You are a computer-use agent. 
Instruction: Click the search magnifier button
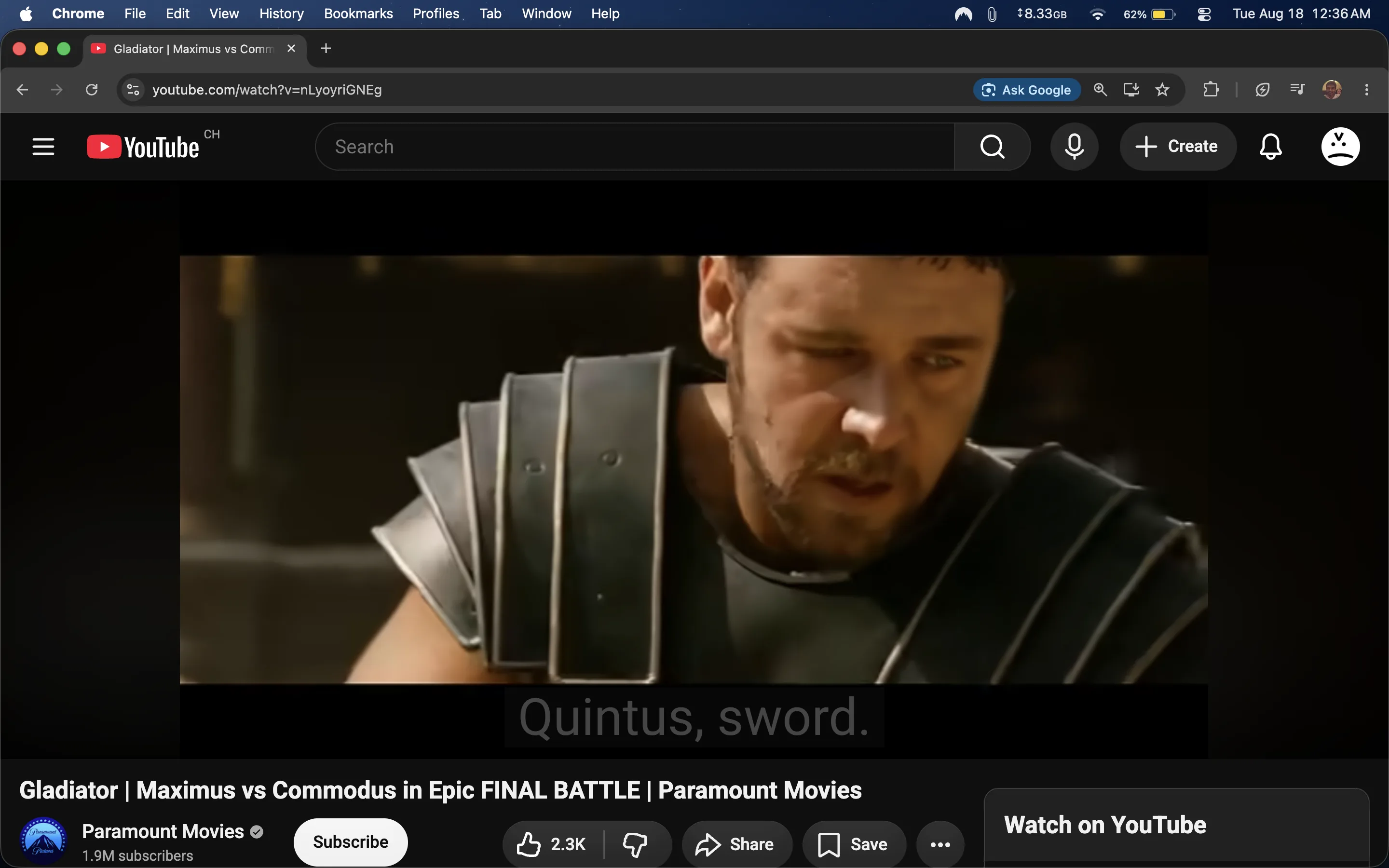(x=993, y=147)
